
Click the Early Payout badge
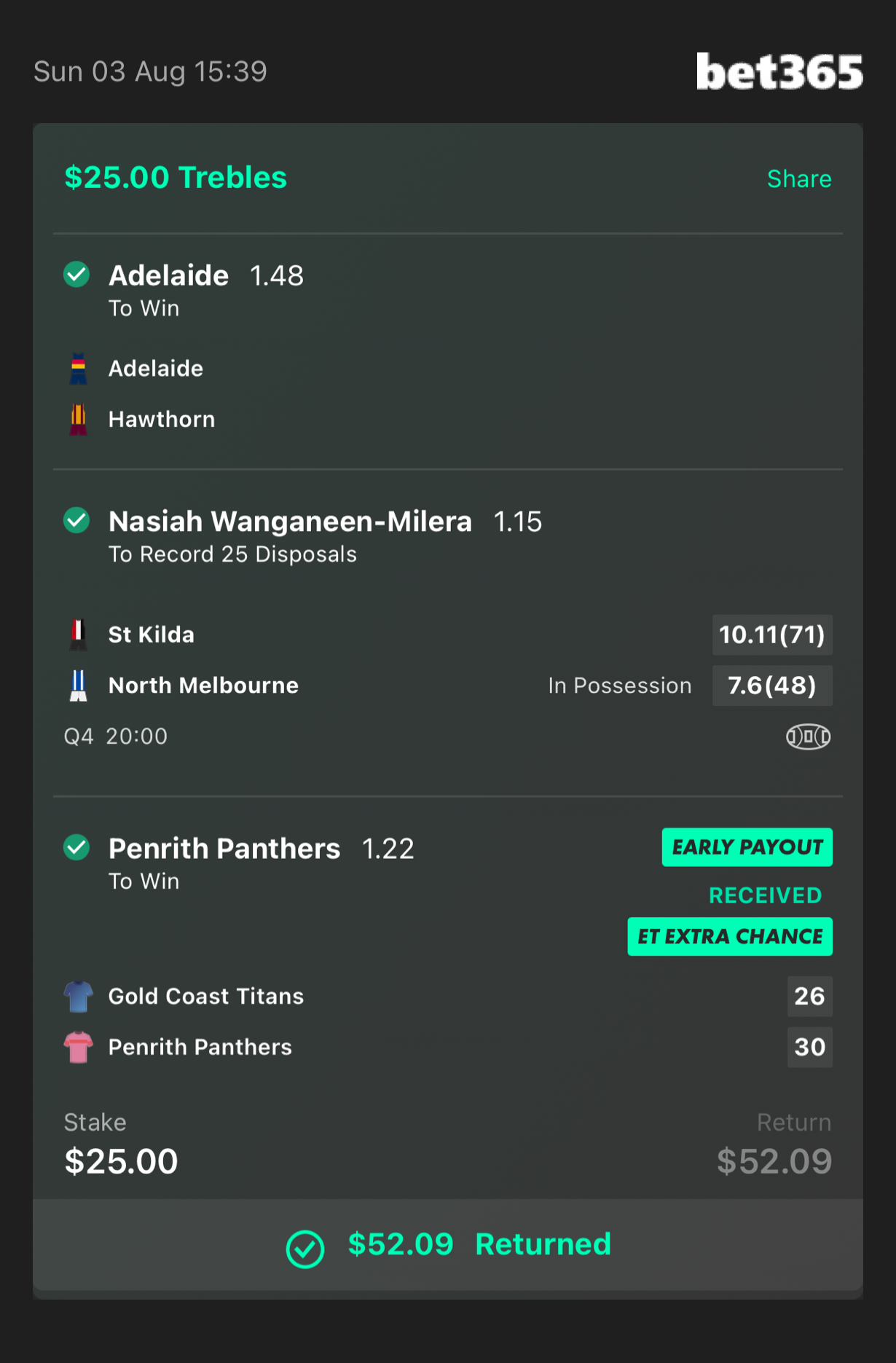coord(747,847)
